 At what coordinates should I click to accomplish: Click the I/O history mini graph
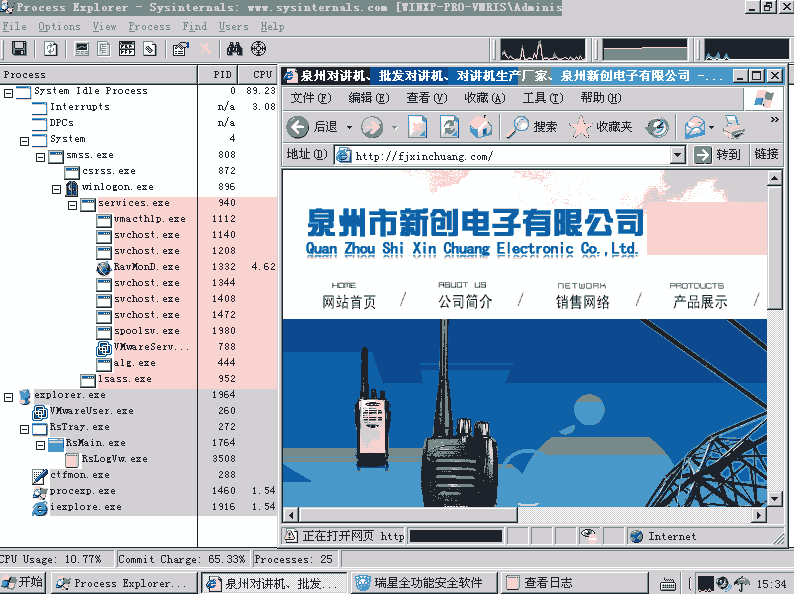(x=746, y=50)
